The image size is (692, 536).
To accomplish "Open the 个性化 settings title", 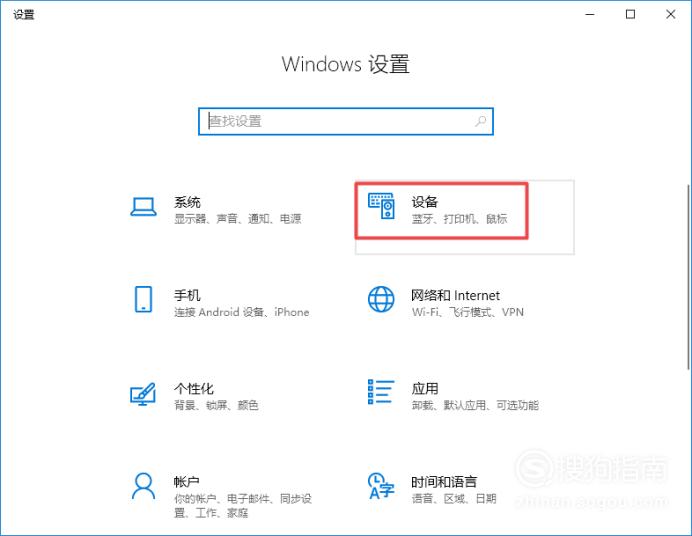I will coord(194,389).
